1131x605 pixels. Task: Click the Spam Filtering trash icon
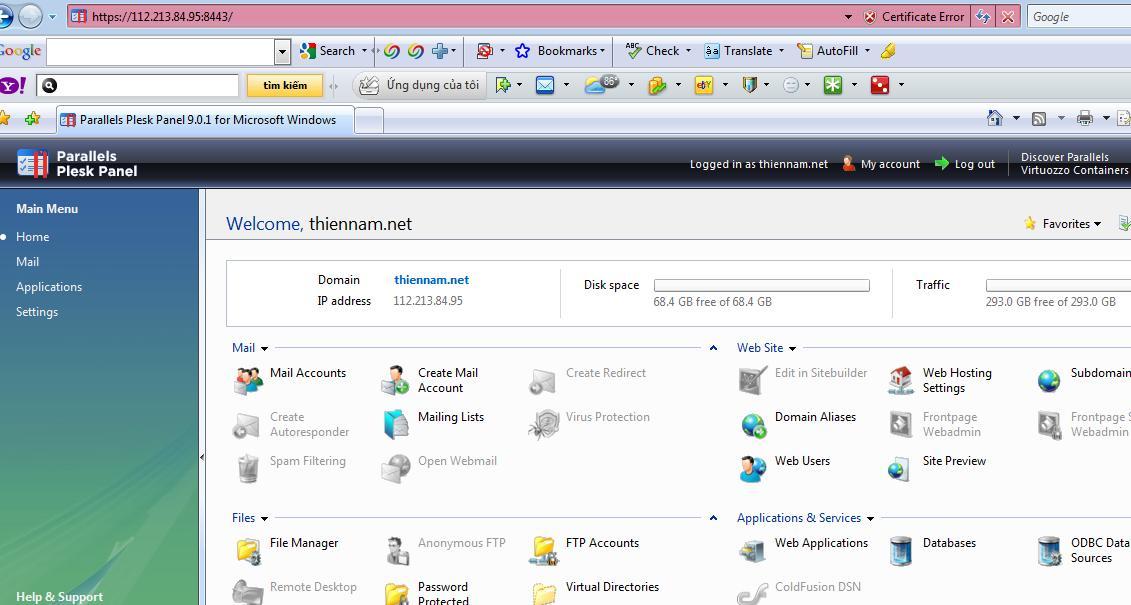pyautogui.click(x=247, y=468)
